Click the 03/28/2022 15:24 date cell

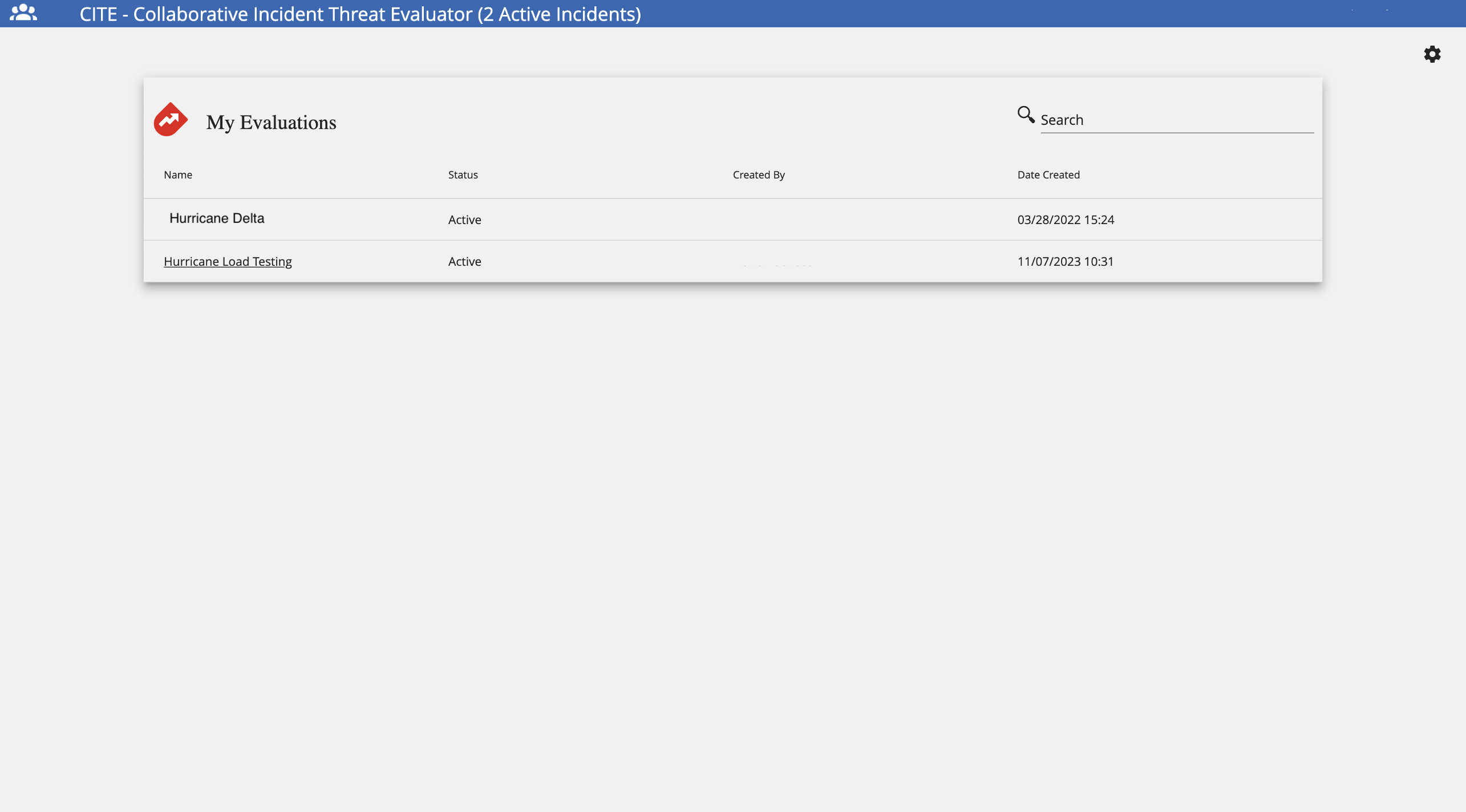pyautogui.click(x=1065, y=220)
